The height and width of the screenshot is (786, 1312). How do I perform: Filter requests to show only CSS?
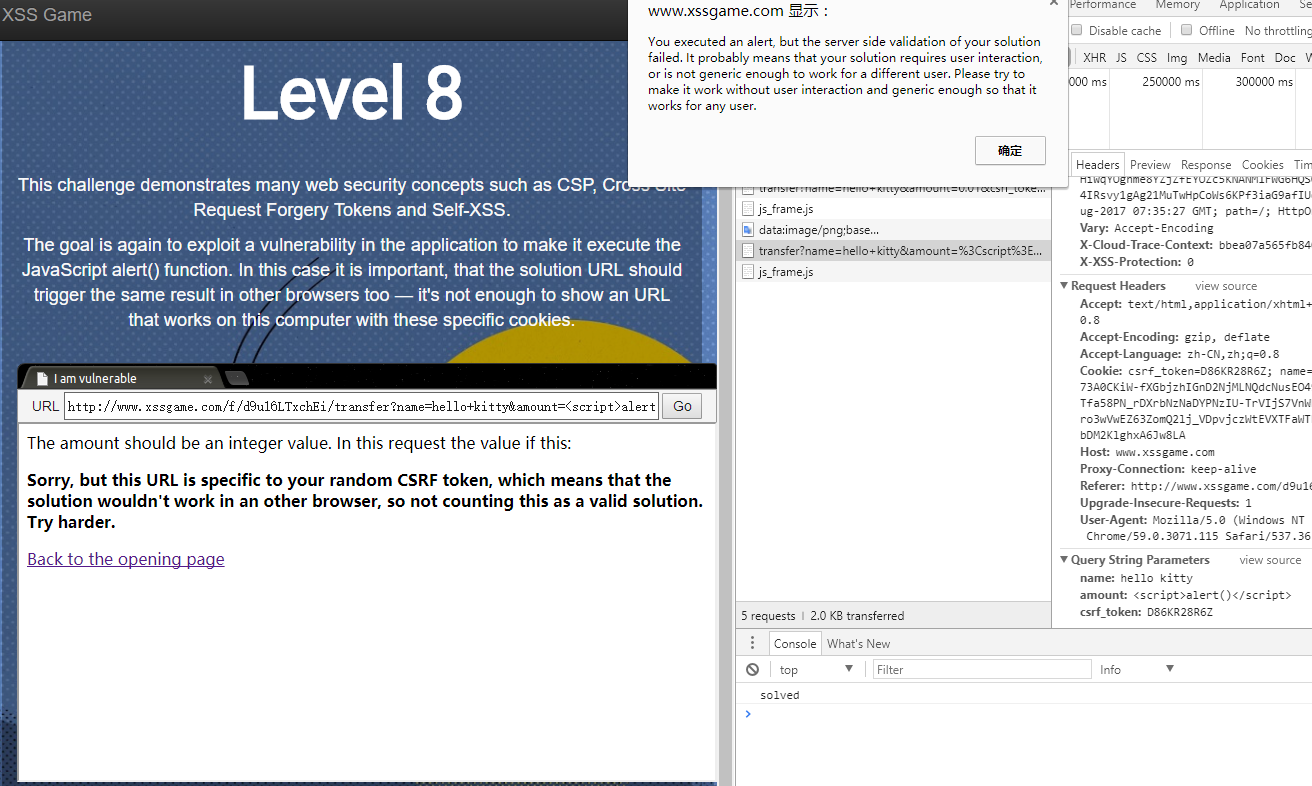(x=1146, y=57)
